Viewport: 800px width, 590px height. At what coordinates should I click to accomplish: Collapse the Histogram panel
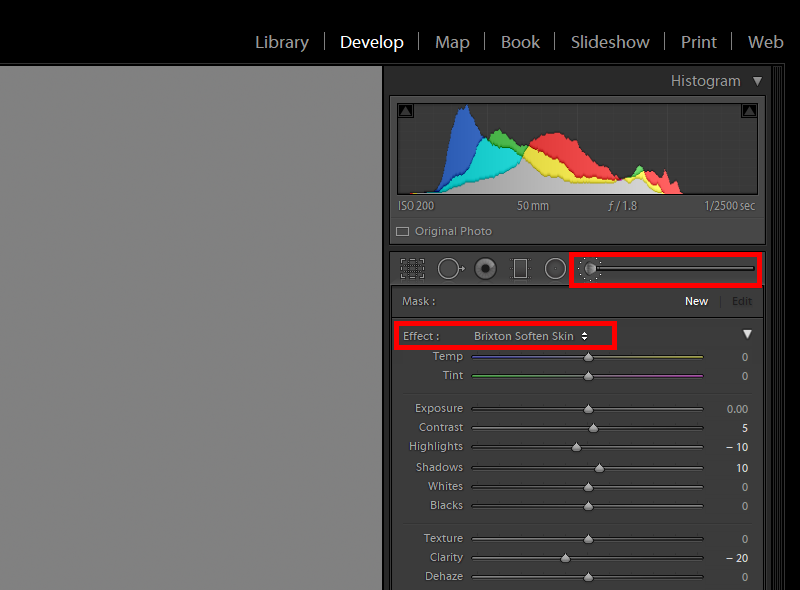click(757, 81)
